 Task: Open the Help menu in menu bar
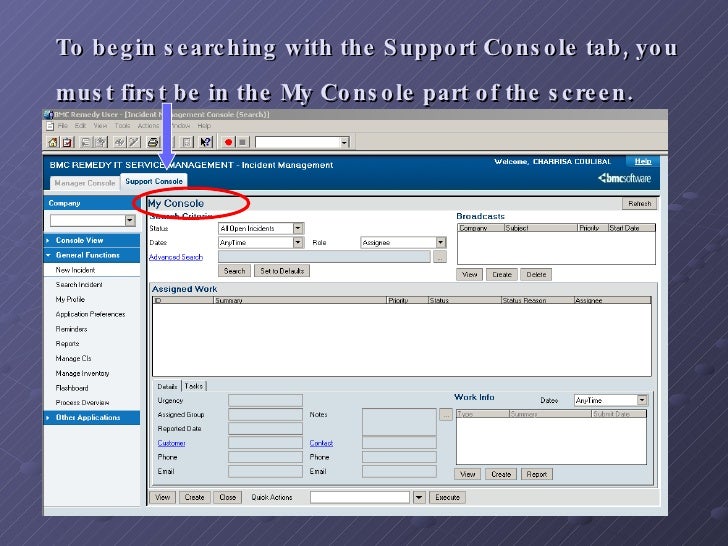204,126
